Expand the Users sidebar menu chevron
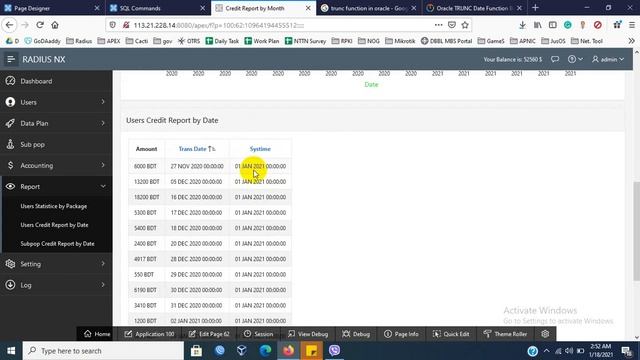The width and height of the screenshot is (640, 360). (x=103, y=102)
